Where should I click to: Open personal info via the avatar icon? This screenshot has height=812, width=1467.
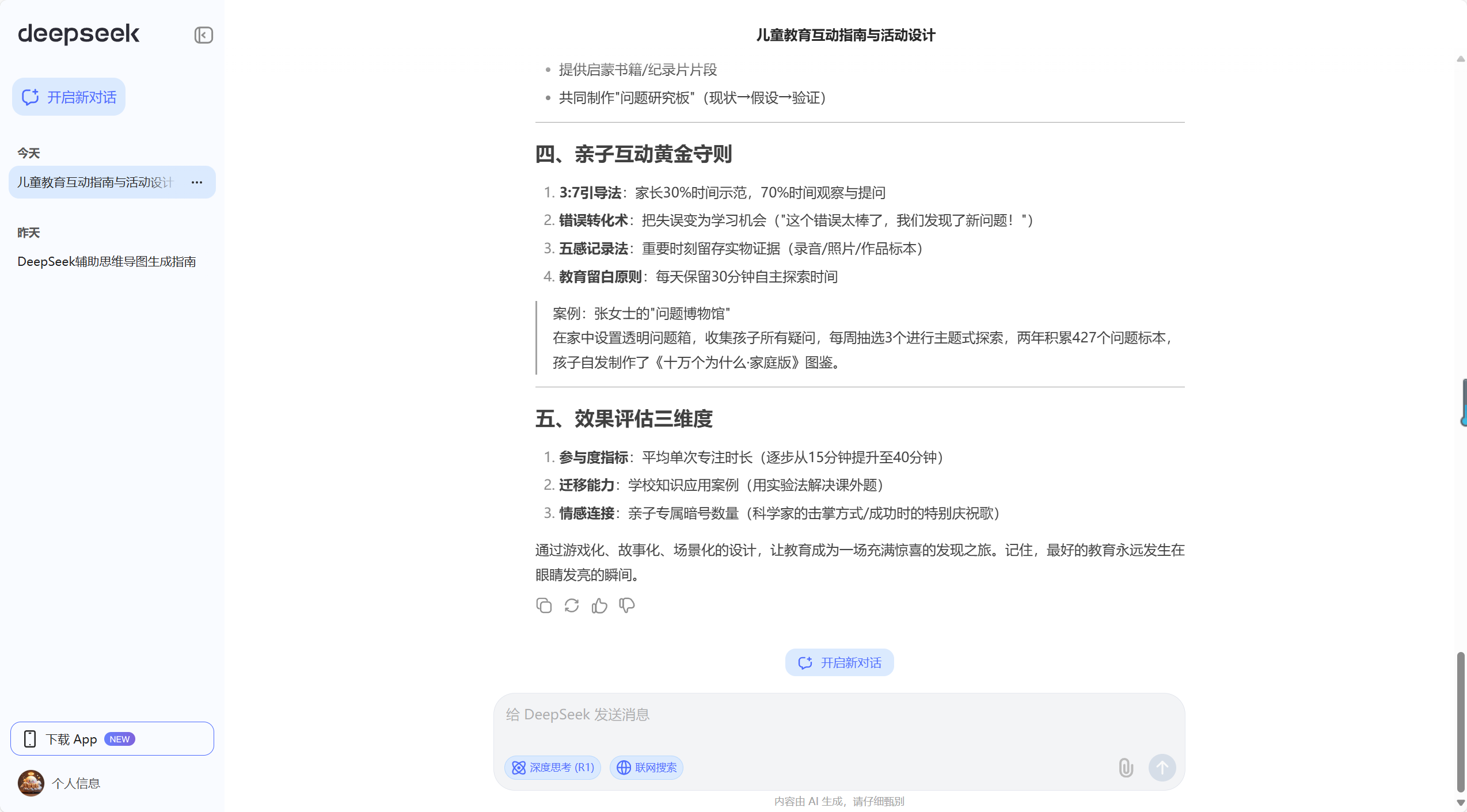click(31, 783)
